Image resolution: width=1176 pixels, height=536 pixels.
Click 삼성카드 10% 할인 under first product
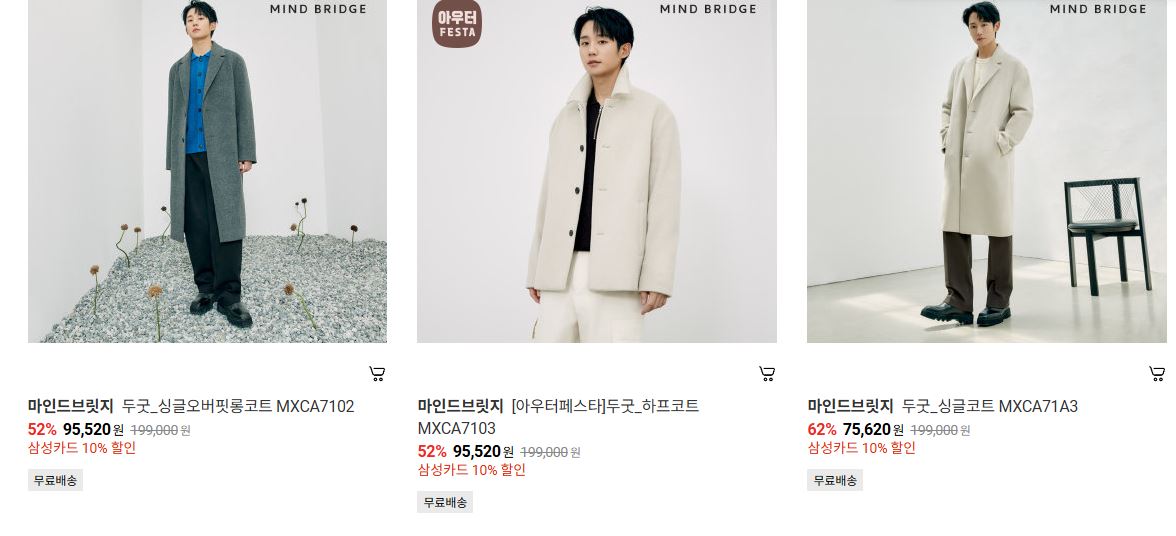[82, 448]
